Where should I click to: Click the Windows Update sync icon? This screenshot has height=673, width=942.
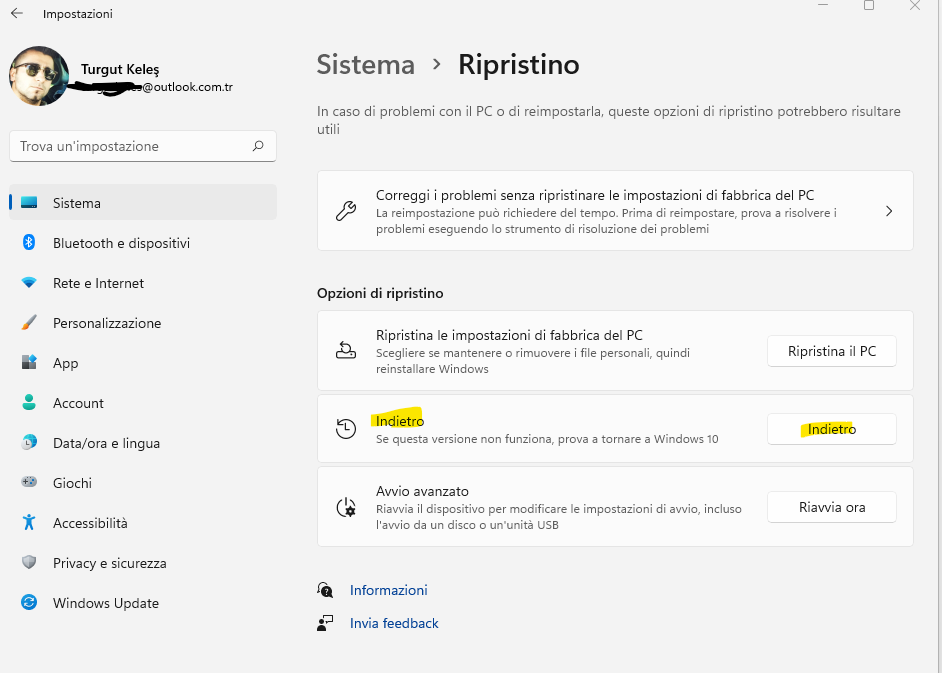pos(30,603)
